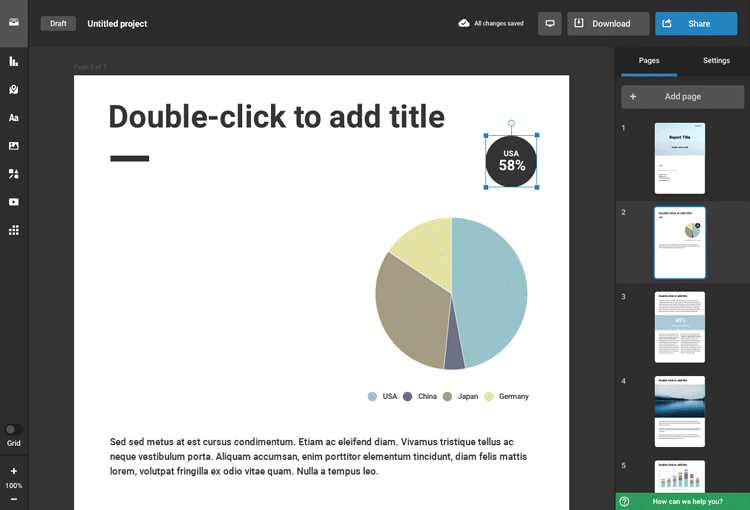Open the grid apps icon in the sidebar
The image size is (750, 510).
point(14,229)
